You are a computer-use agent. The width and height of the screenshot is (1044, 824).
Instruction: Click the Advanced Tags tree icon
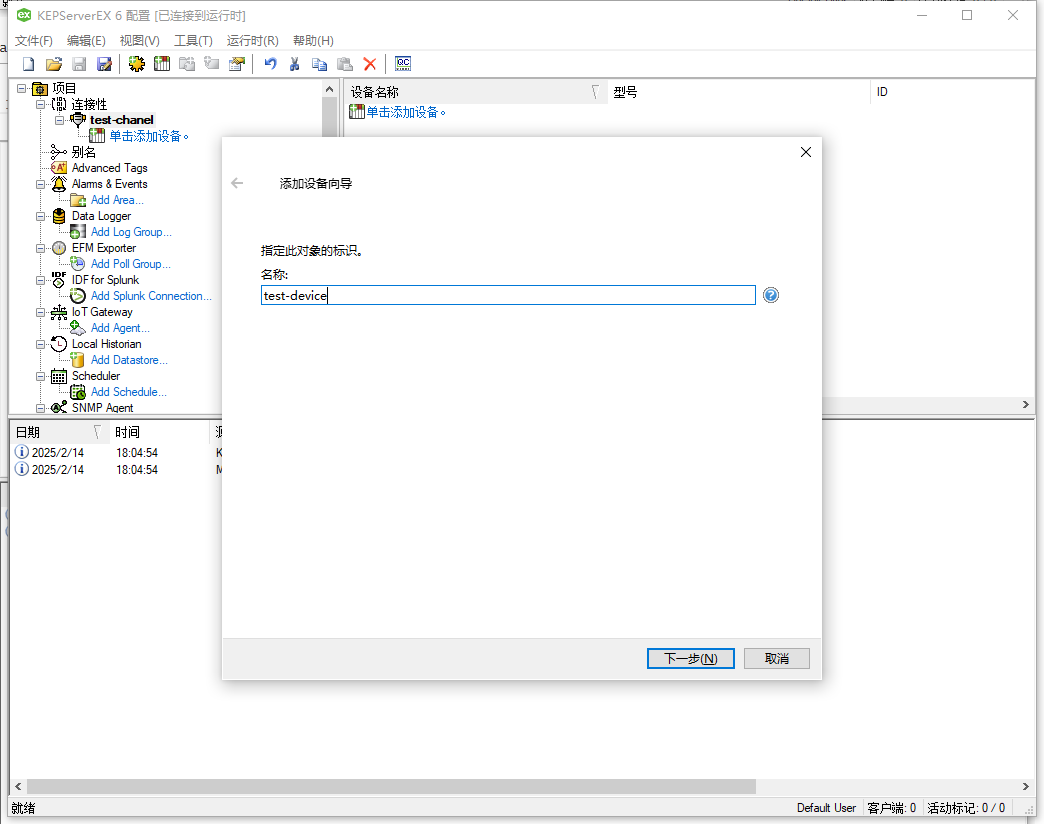(x=59, y=168)
